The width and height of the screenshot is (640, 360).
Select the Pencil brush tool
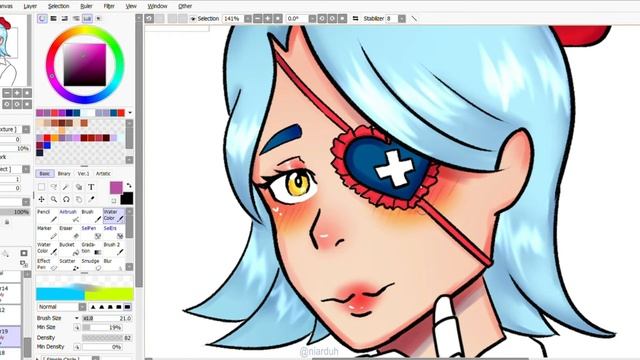[x=47, y=216]
